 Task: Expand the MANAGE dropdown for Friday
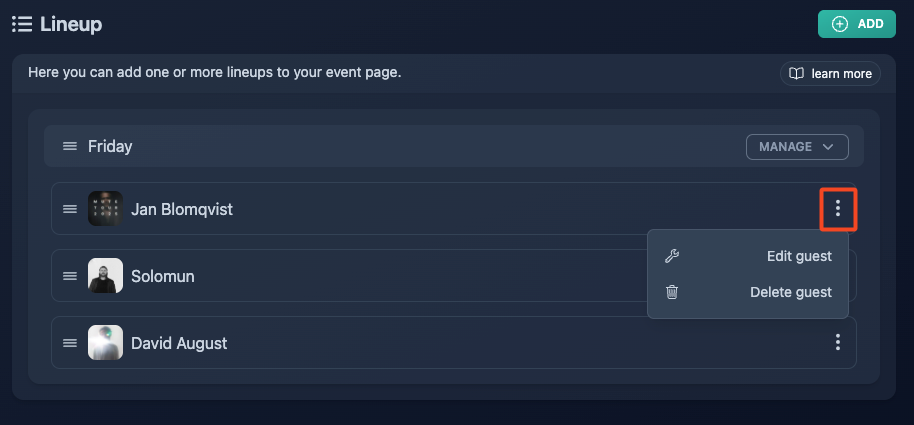pos(797,147)
